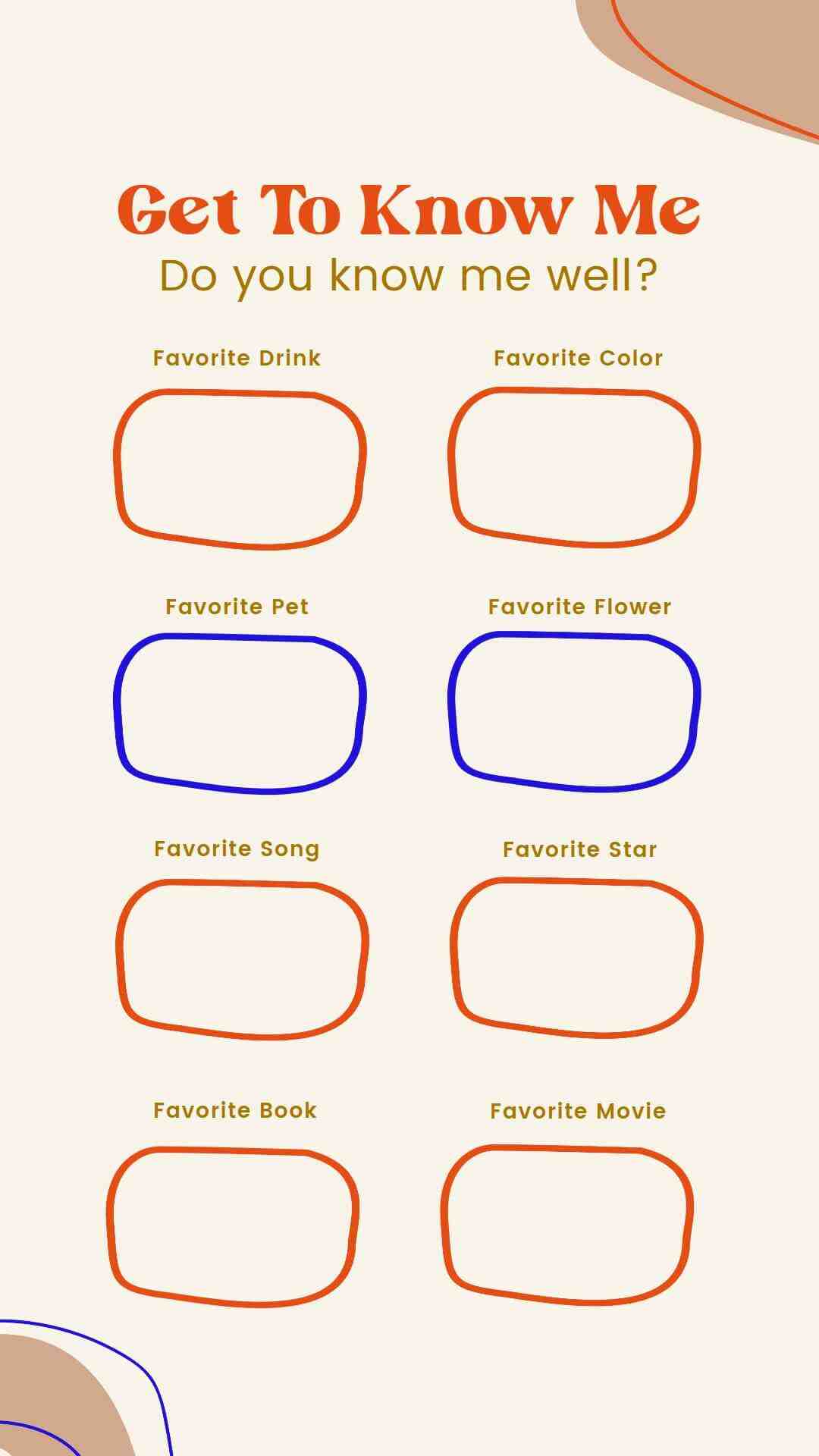Viewport: 819px width, 1456px height.
Task: Select the "Favorite Pet" label text
Action: click(237, 607)
